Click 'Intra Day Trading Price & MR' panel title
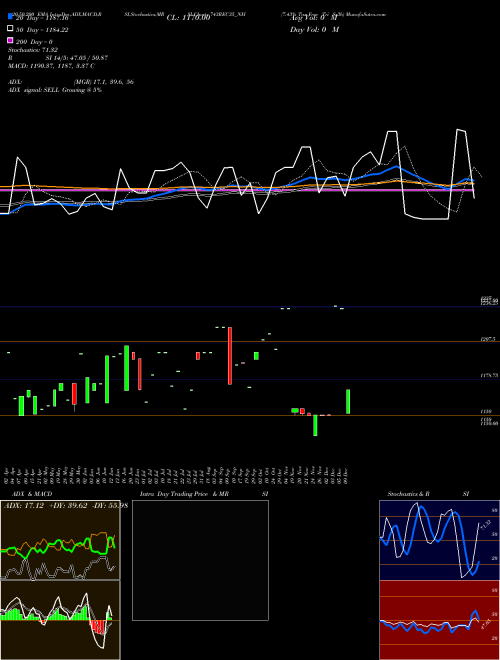Image resolution: width=500 pixels, height=660 pixels. tap(184, 494)
